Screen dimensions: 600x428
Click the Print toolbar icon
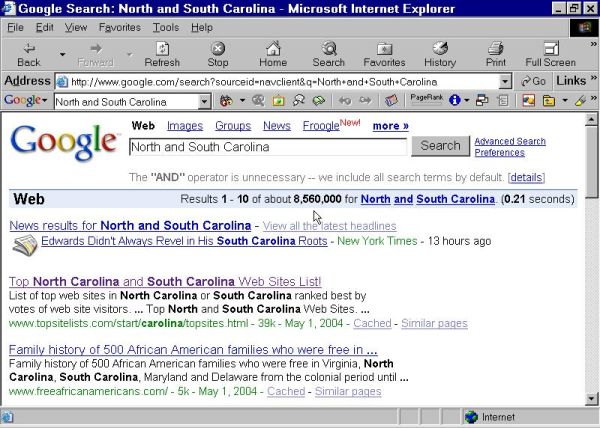click(496, 49)
